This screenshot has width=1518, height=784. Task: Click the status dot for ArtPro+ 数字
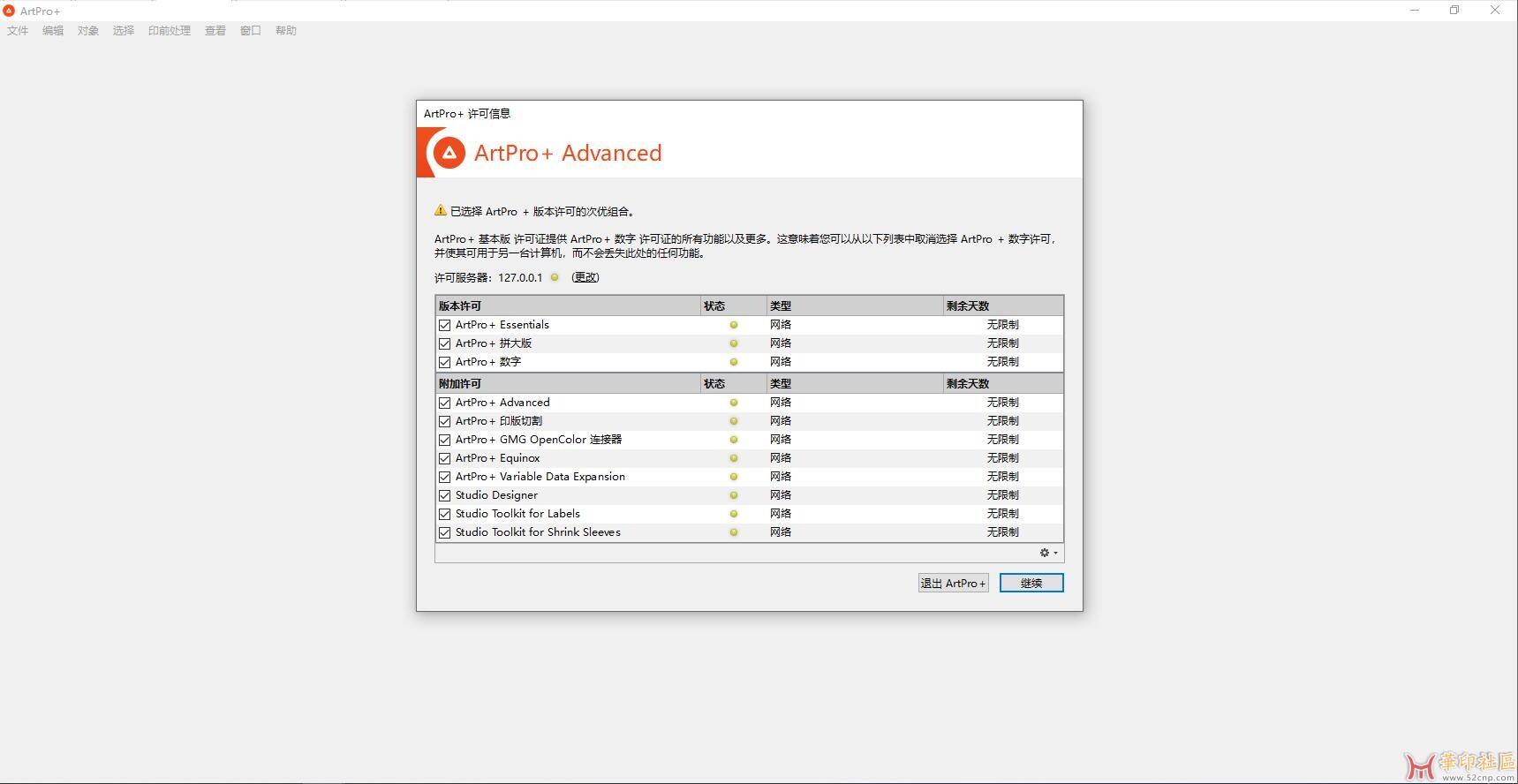coord(734,362)
